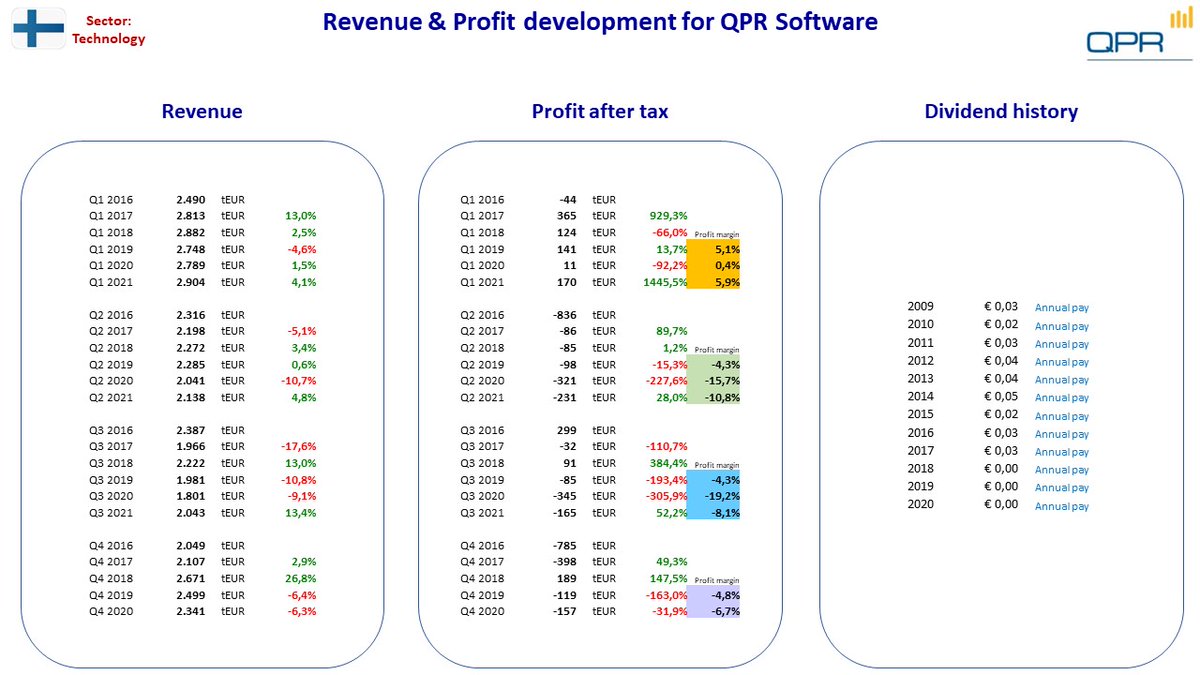Select the Profit after tax heading
The width and height of the screenshot is (1200, 675).
pos(600,111)
